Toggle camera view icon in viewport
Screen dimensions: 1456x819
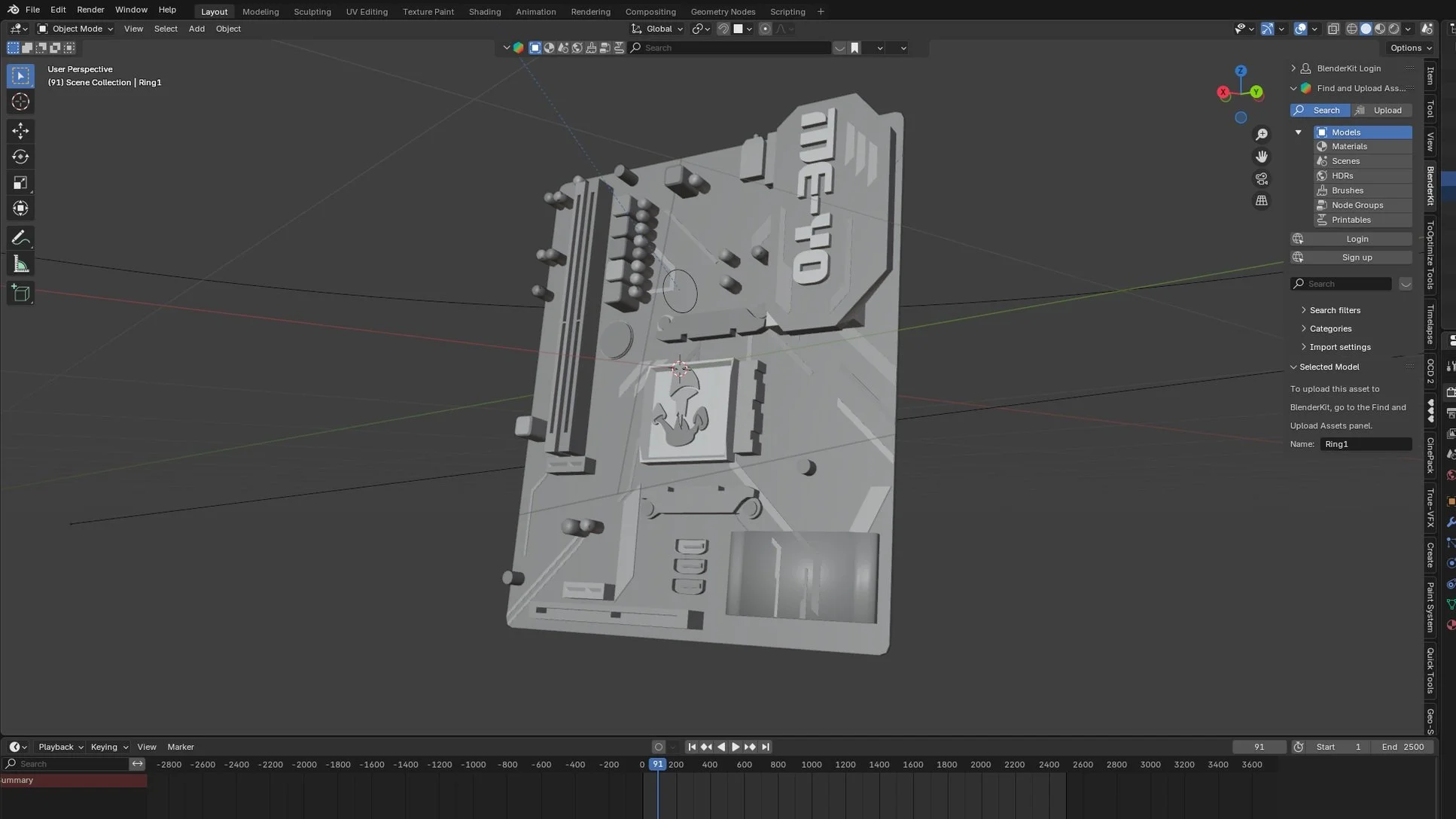coord(1261,179)
